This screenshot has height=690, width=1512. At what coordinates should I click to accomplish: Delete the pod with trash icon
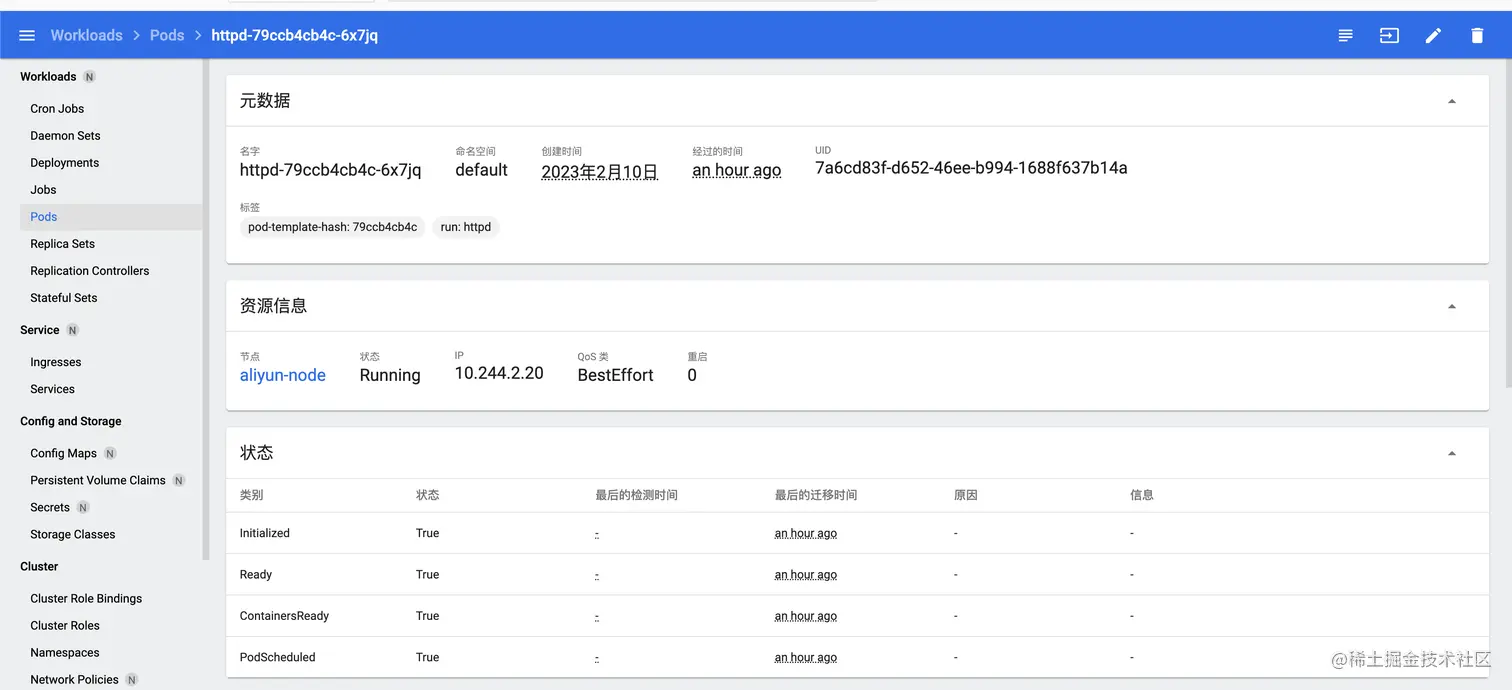tap(1477, 35)
